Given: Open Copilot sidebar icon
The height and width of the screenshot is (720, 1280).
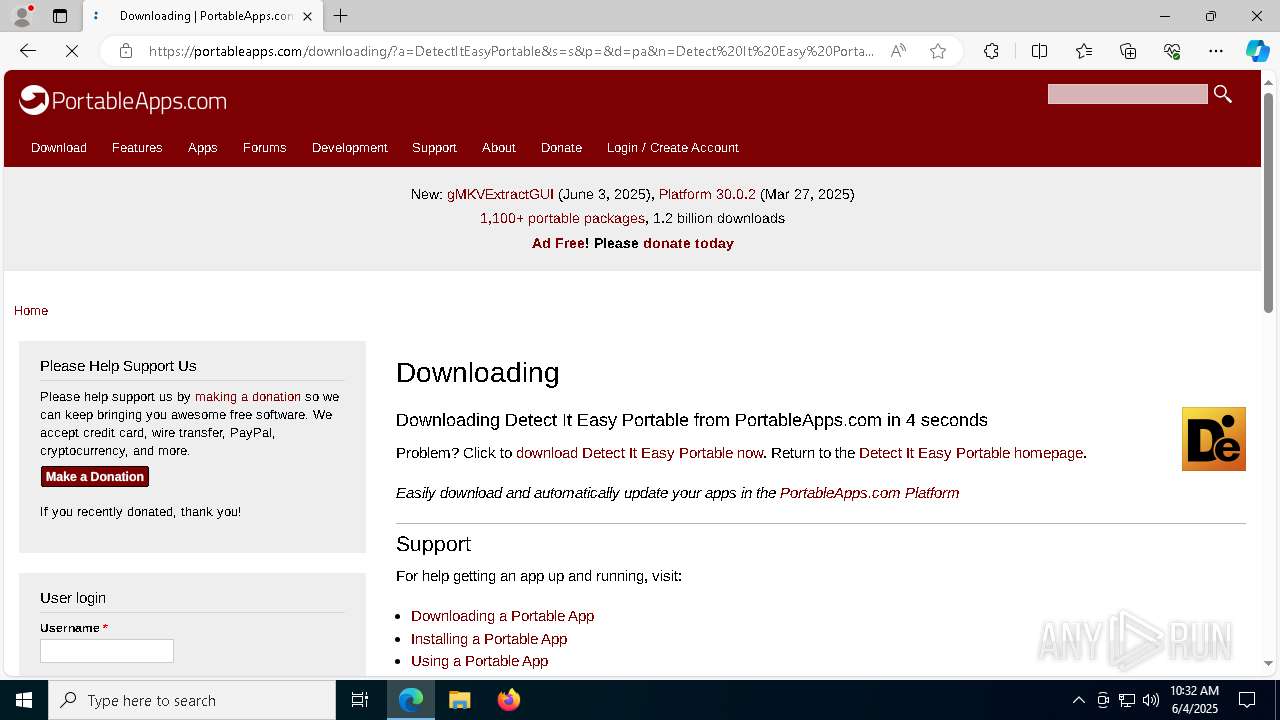Looking at the screenshot, I should point(1257,51).
